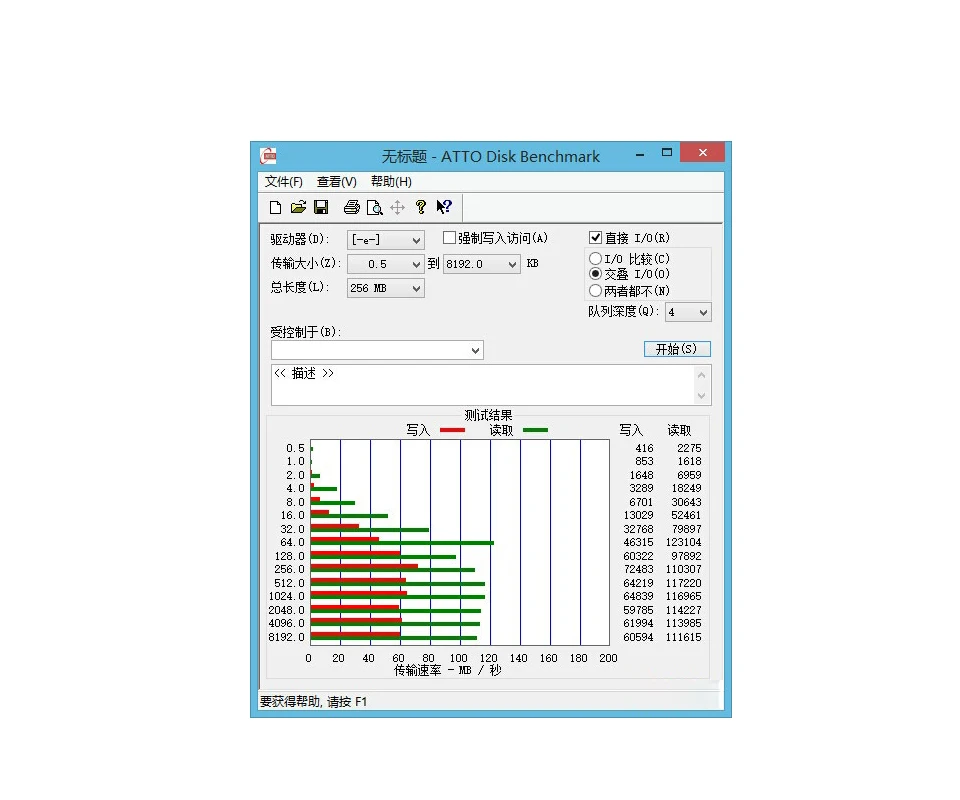Viewport: 960px width, 800px height.
Task: Open the 总长度 dropdown showing 256 MB
Action: pyautogui.click(x=386, y=288)
